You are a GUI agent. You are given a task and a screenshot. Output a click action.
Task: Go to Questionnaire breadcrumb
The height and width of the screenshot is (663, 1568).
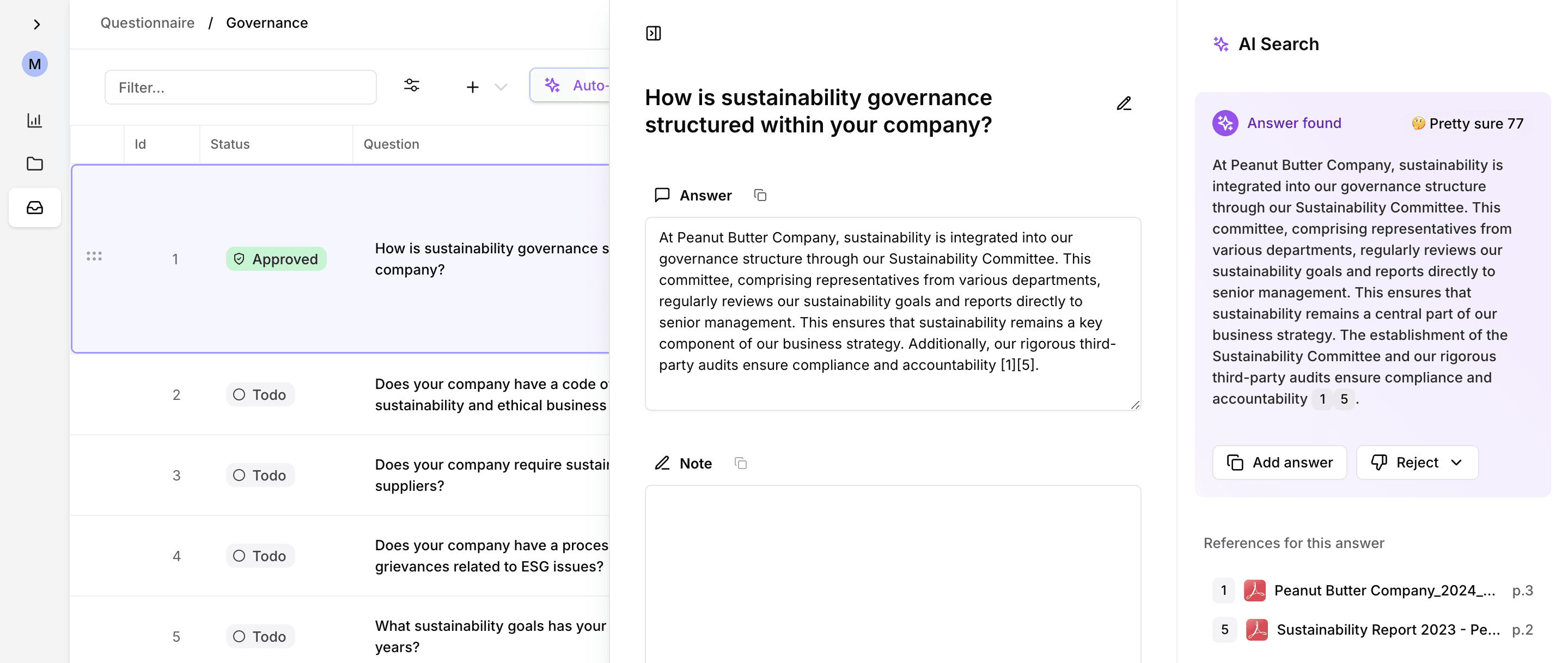(147, 23)
